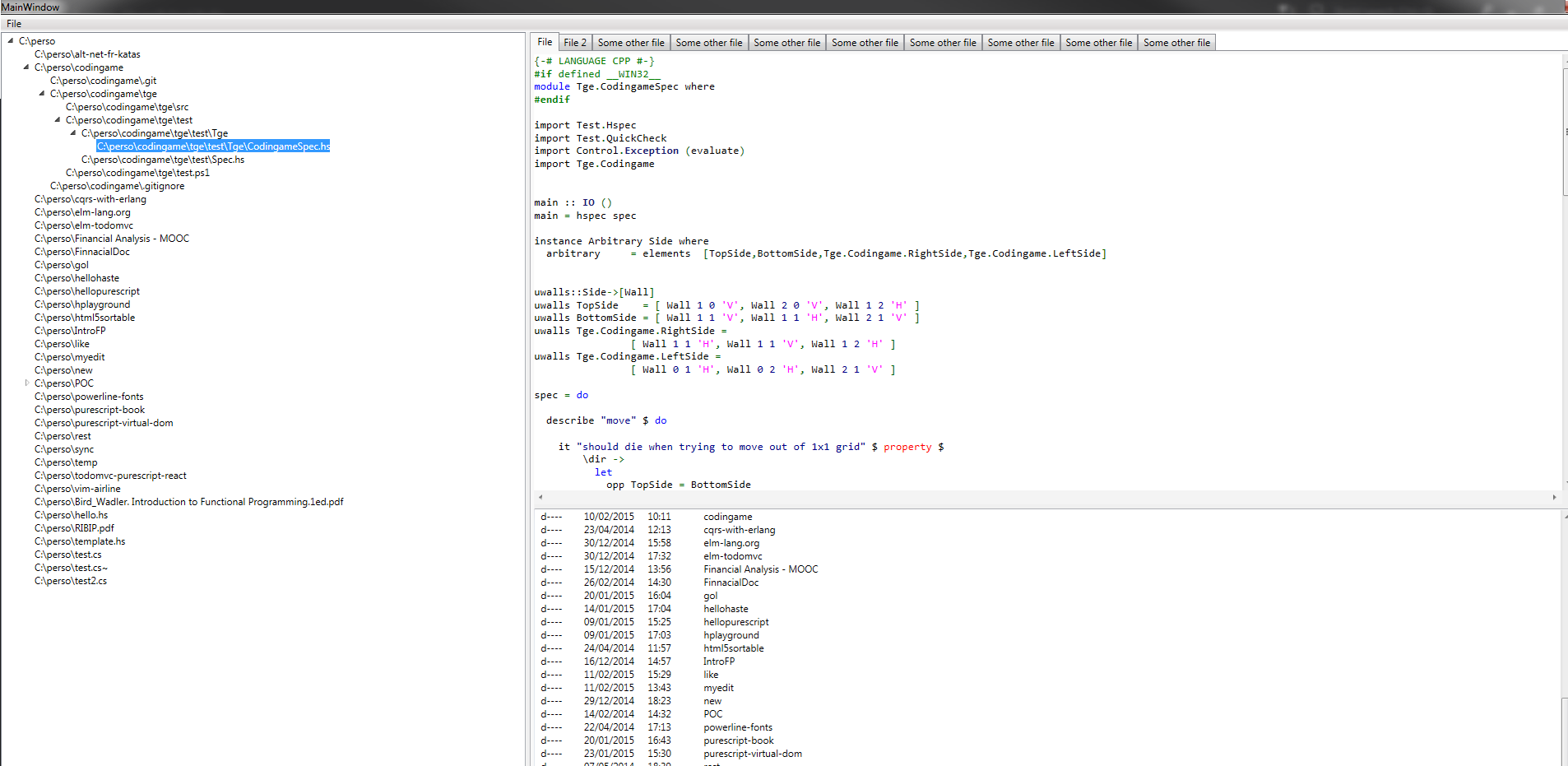Click the 'module Tge.CodingameSpec where' line
Image resolution: width=1568 pixels, height=766 pixels.
pos(624,86)
